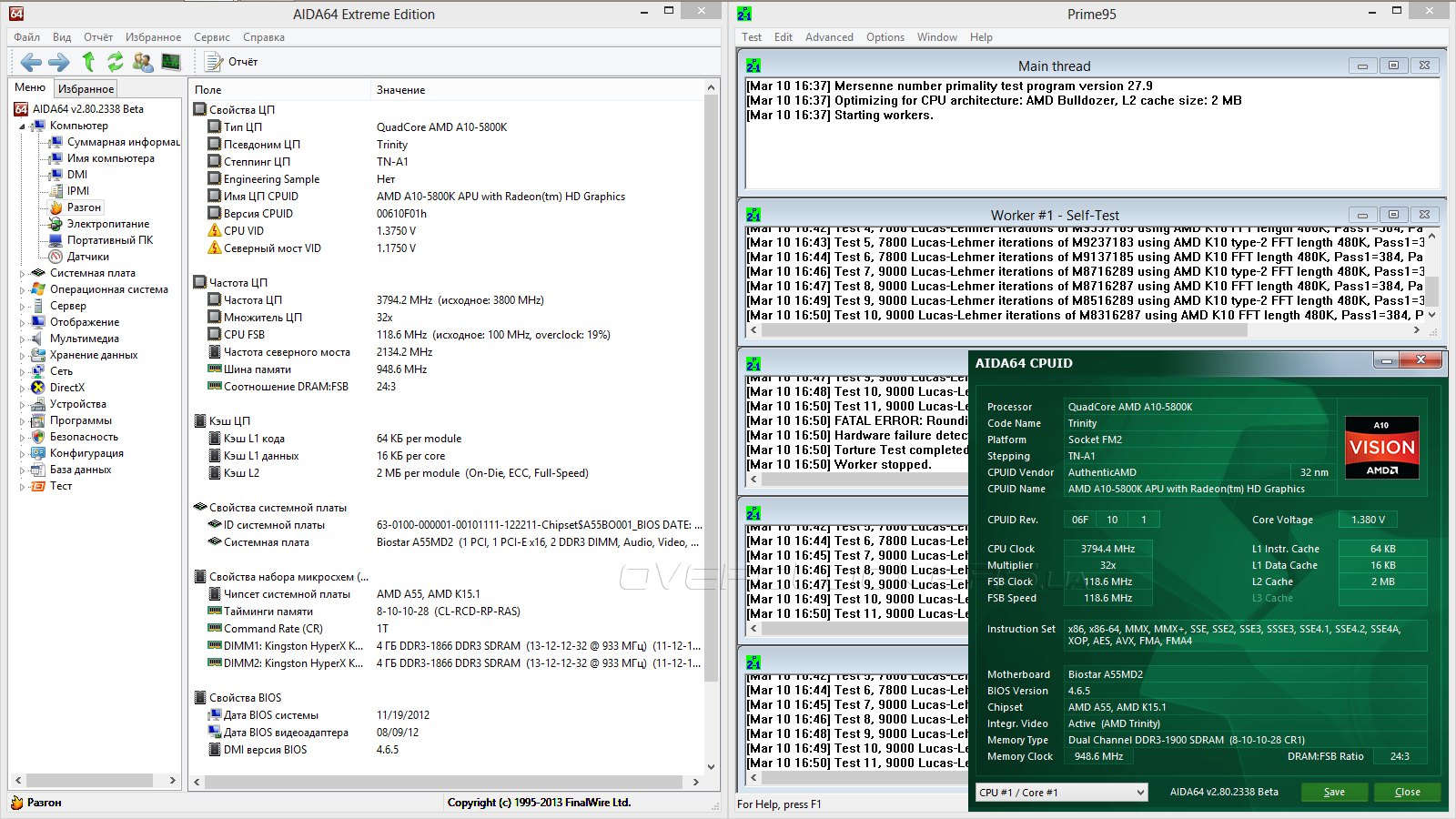Open the Advanced menu in Prime95
The height and width of the screenshot is (819, 1456).
(829, 37)
